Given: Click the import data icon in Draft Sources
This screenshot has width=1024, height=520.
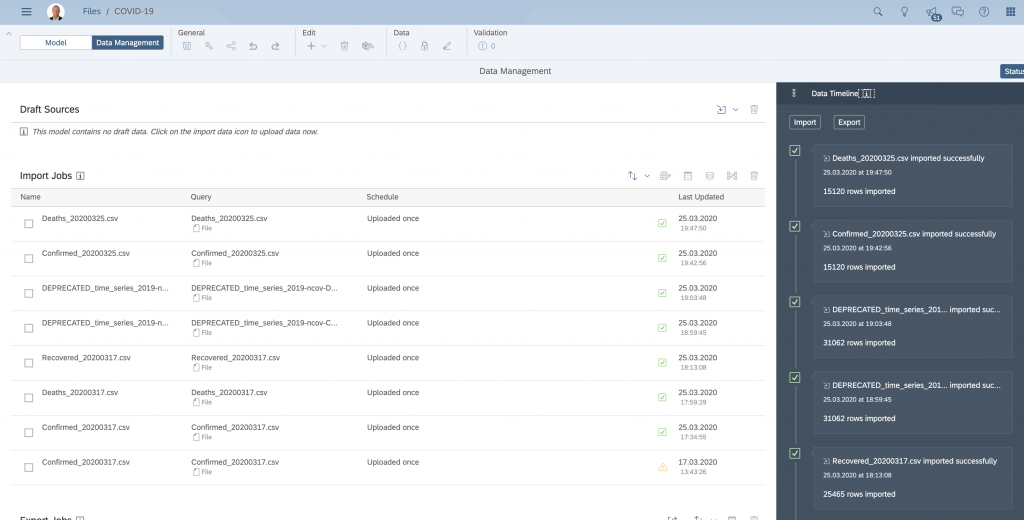Looking at the screenshot, I should click(721, 110).
